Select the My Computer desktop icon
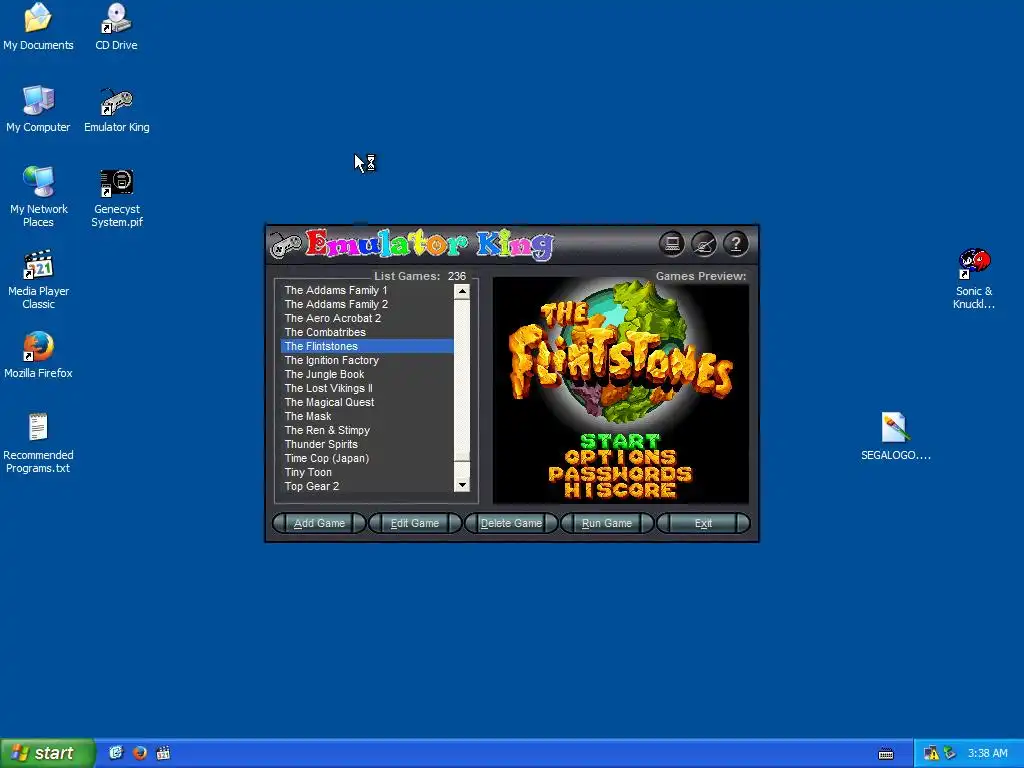1024x768 pixels. tap(38, 109)
